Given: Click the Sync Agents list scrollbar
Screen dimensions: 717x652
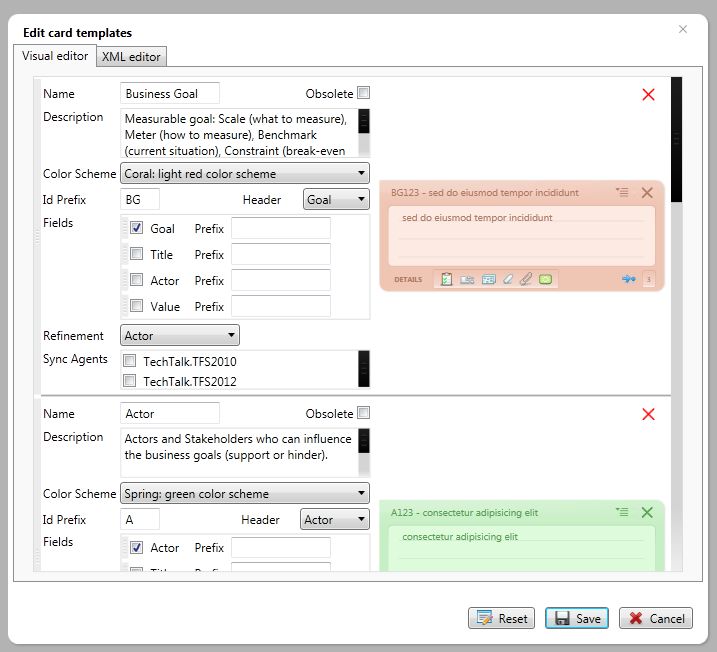Looking at the screenshot, I should 364,369.
